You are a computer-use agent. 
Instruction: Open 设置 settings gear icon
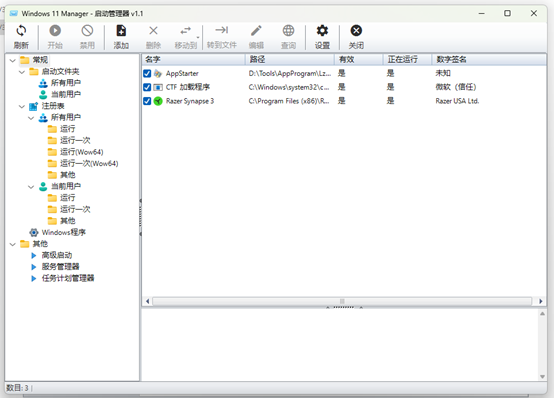pos(322,31)
